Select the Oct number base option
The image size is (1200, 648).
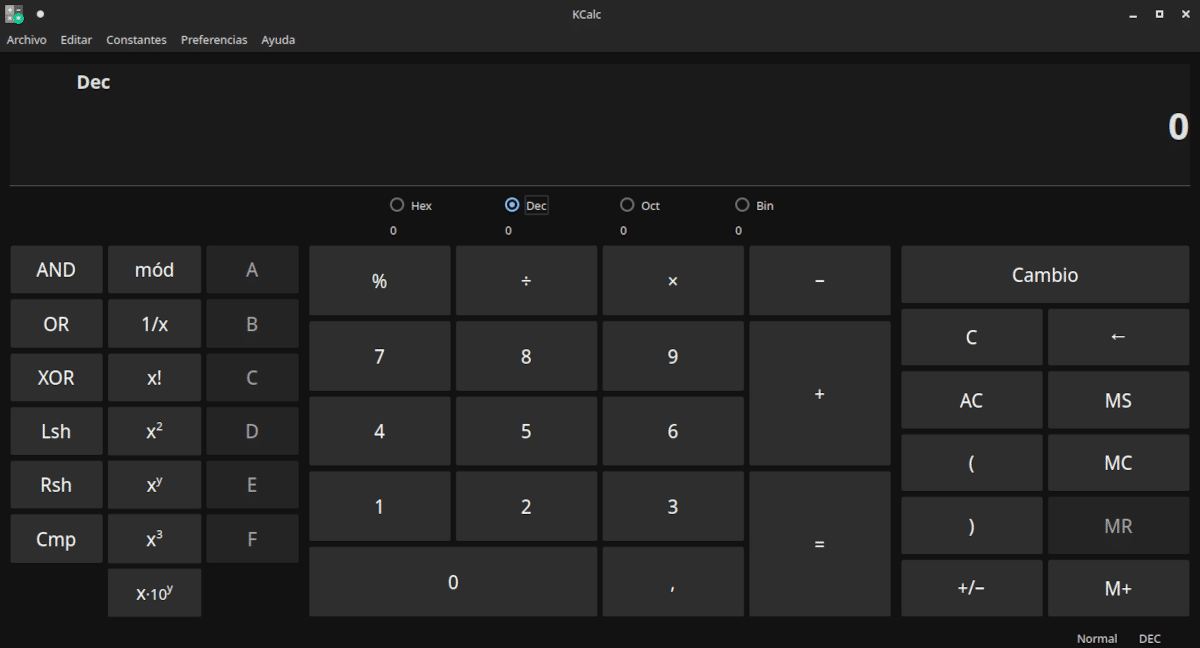[x=627, y=205]
